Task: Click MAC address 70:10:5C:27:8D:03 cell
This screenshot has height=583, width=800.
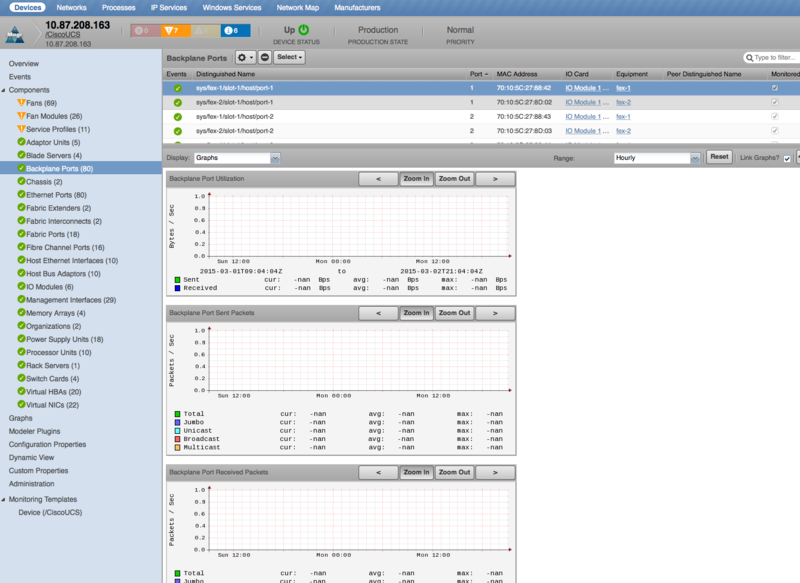Action: click(x=524, y=131)
